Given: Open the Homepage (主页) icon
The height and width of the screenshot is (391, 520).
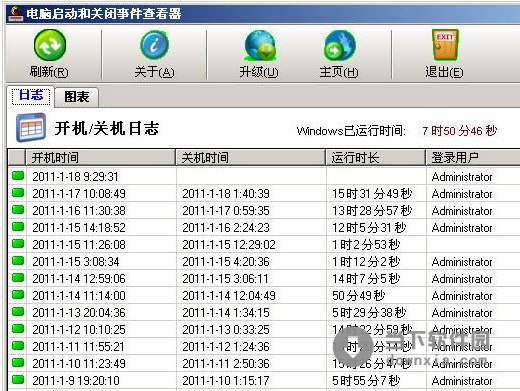Looking at the screenshot, I should point(339,46).
